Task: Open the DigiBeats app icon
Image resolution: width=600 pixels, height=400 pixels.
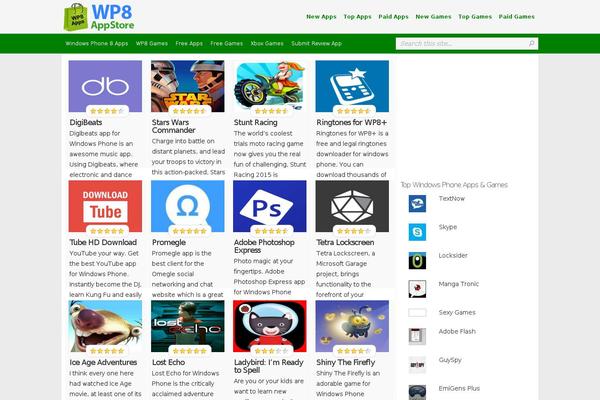Action: (x=105, y=86)
